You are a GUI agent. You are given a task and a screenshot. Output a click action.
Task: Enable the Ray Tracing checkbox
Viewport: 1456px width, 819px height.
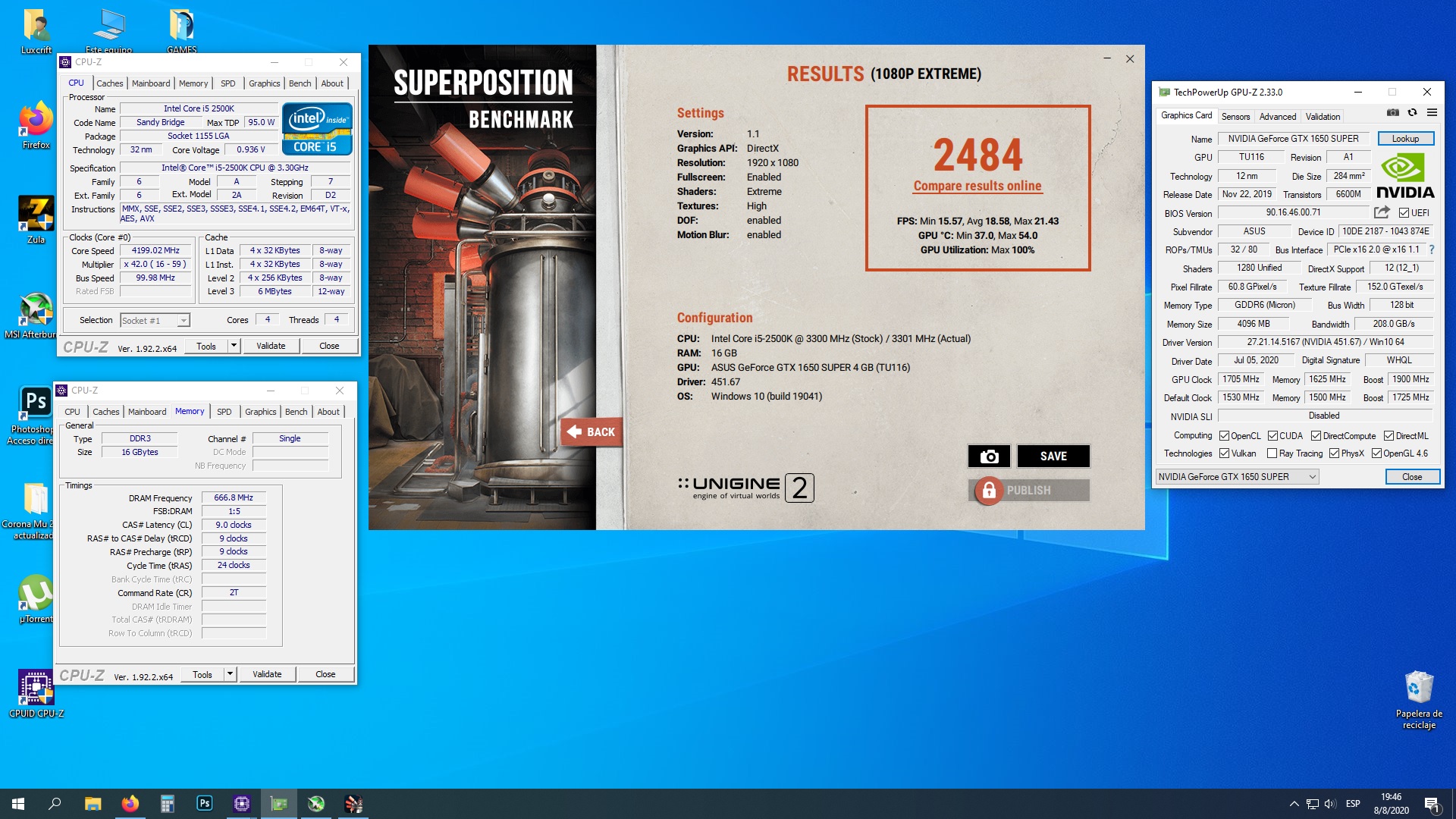pyautogui.click(x=1272, y=453)
